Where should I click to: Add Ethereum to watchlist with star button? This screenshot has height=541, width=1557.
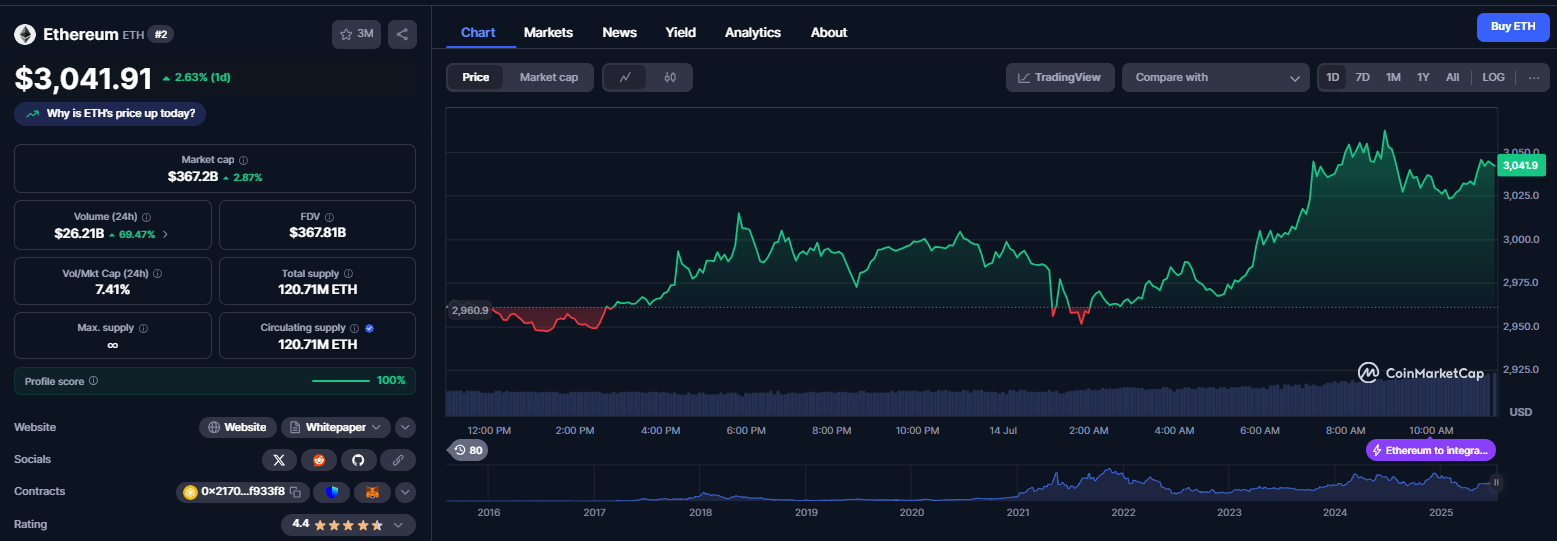356,34
